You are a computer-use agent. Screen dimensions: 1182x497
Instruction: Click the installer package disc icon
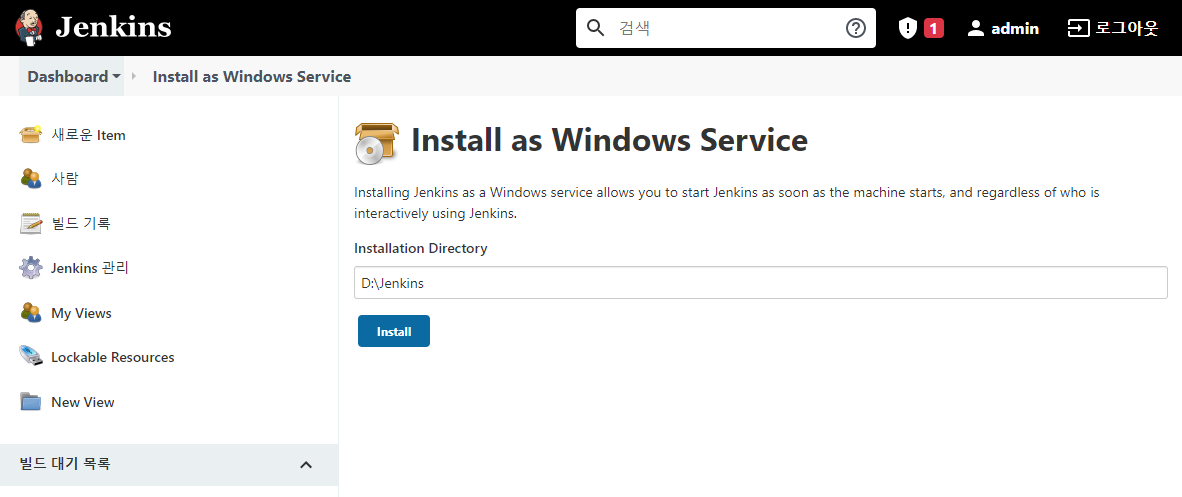[x=376, y=143]
